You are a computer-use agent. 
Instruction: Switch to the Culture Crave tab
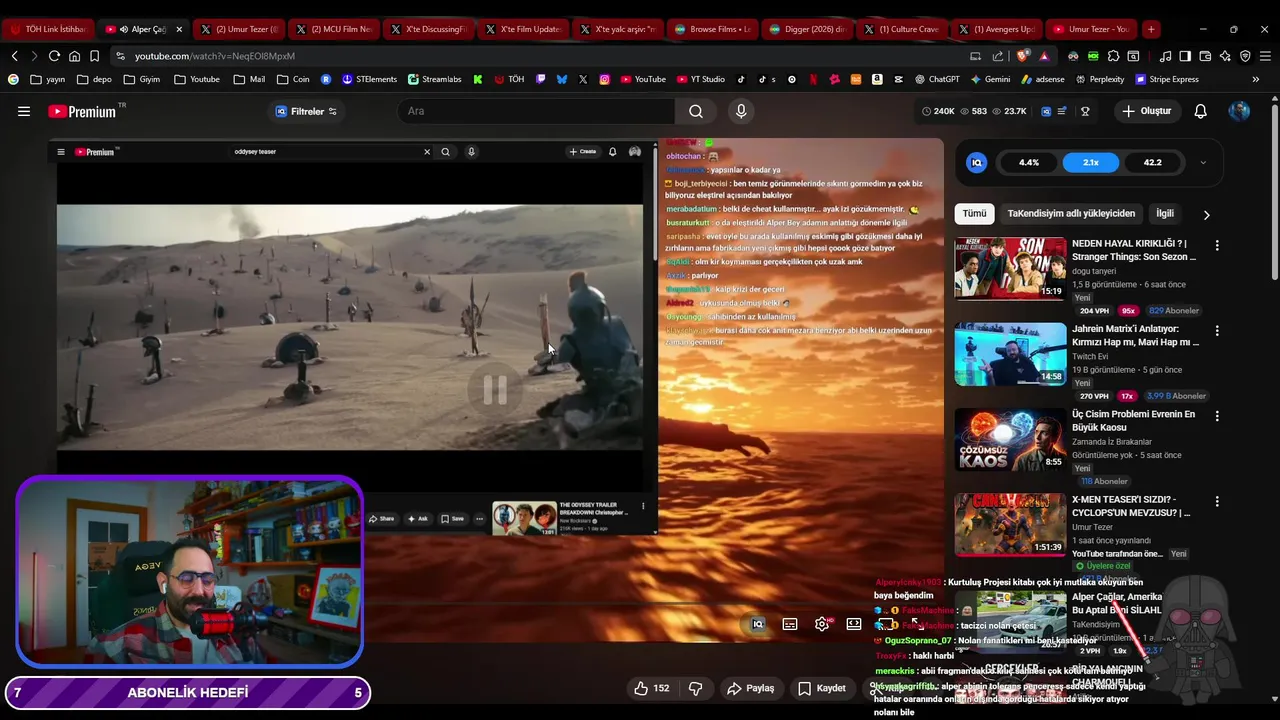pos(903,29)
